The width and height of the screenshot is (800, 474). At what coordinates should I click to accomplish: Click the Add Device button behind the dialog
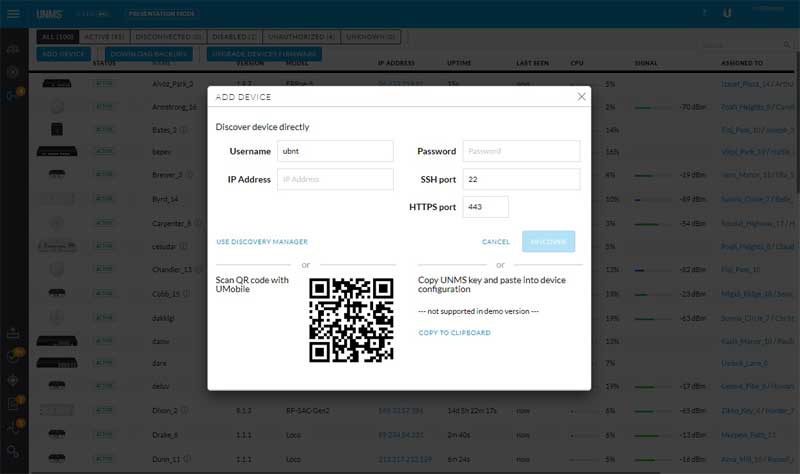pos(63,54)
